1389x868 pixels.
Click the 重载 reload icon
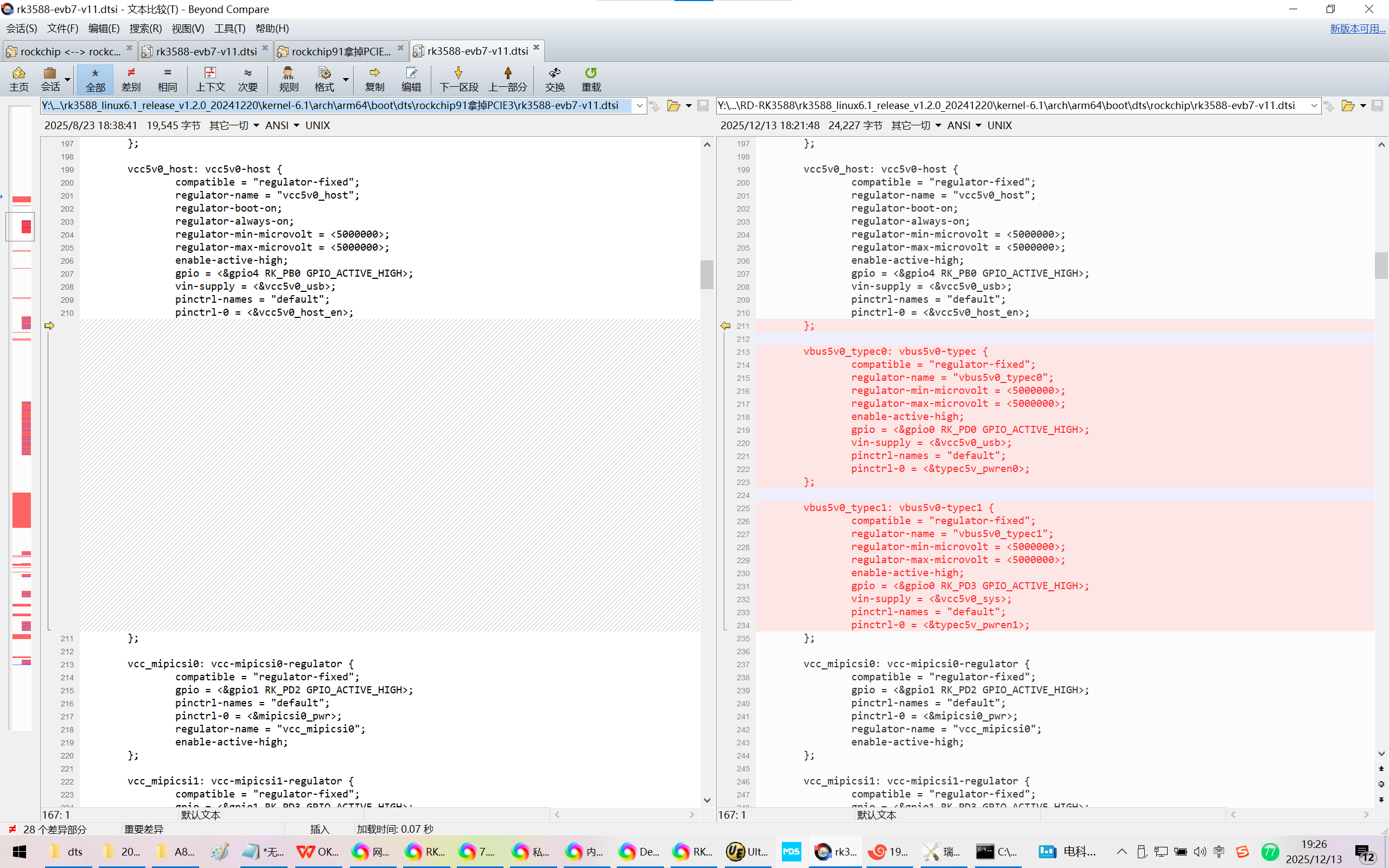pyautogui.click(x=591, y=79)
